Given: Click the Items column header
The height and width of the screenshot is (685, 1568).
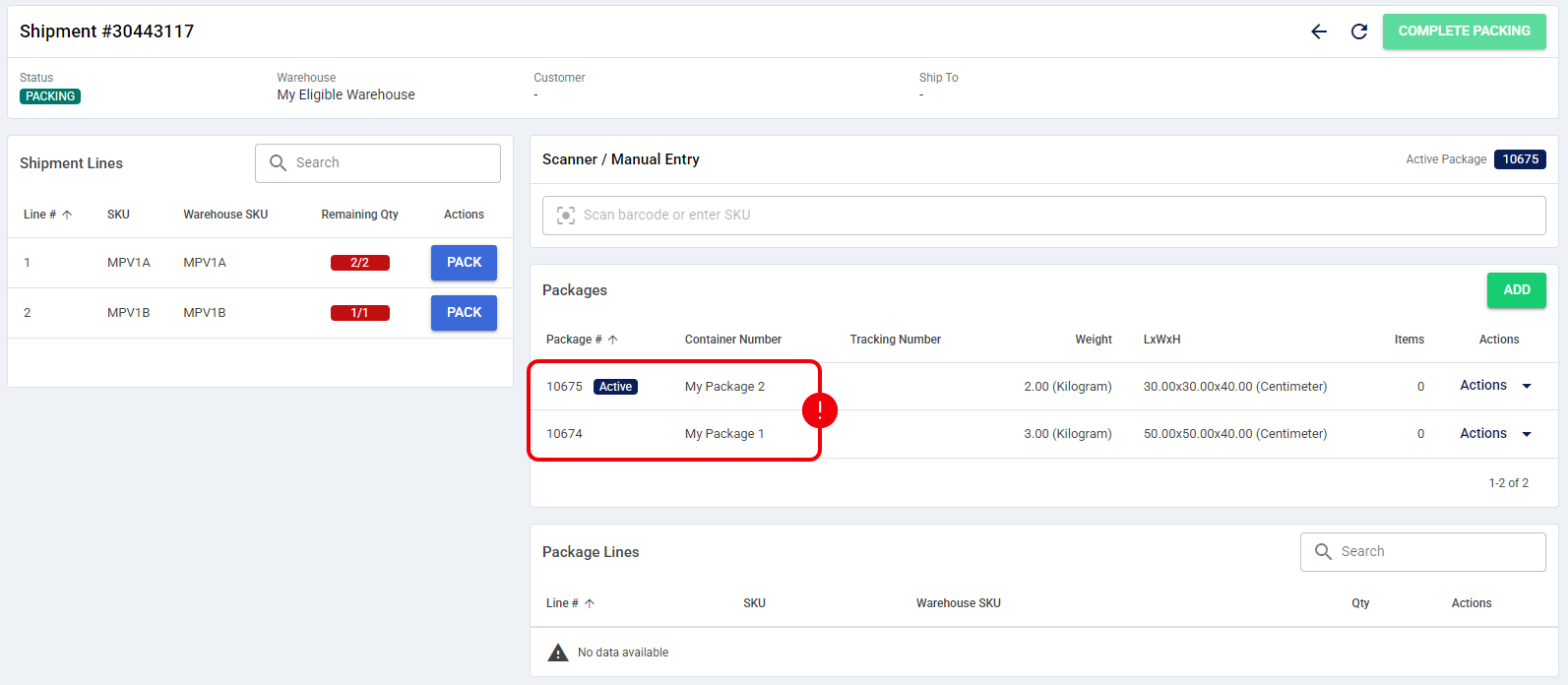Looking at the screenshot, I should [x=1409, y=340].
